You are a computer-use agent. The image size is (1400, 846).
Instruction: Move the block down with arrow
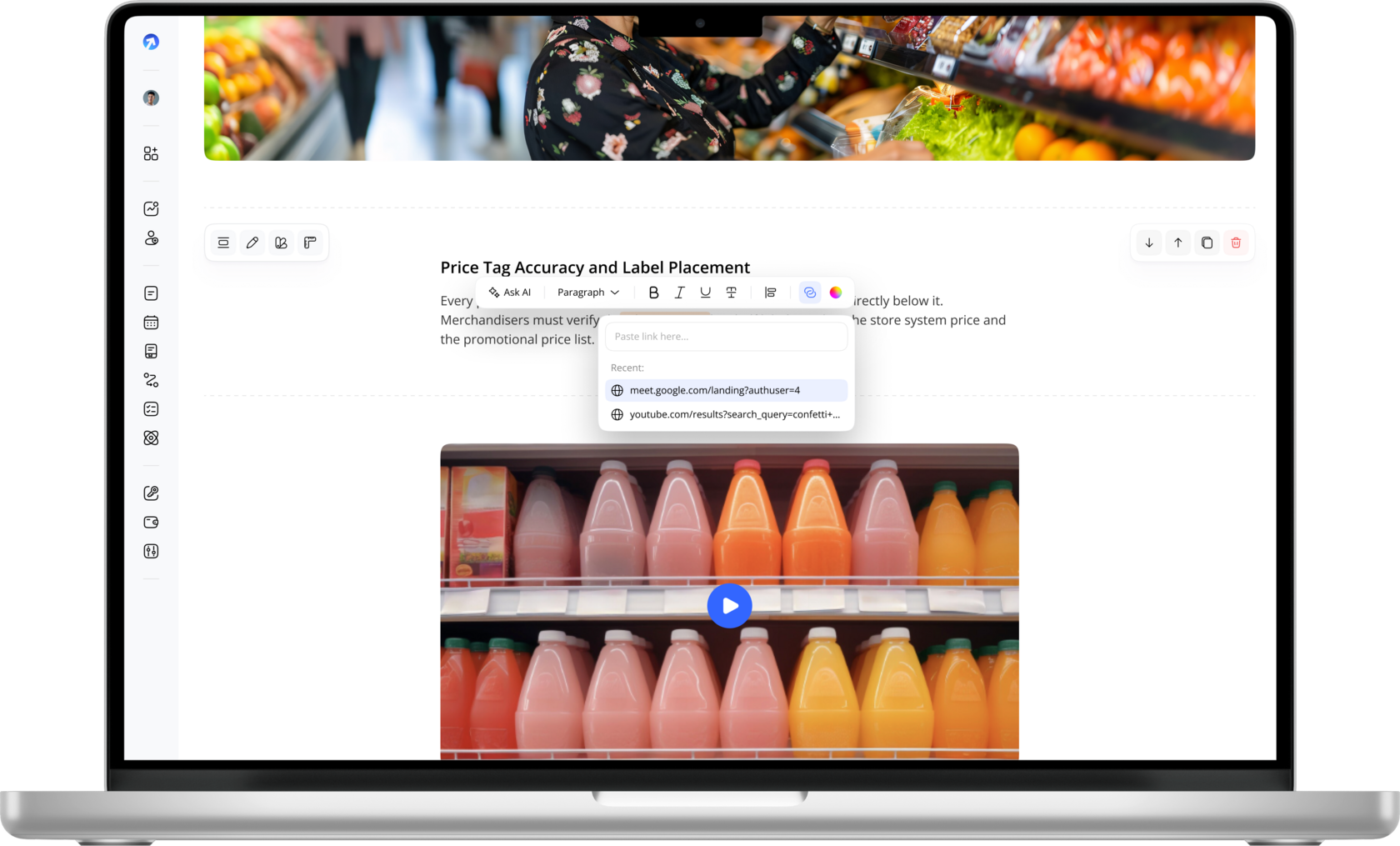point(1149,243)
